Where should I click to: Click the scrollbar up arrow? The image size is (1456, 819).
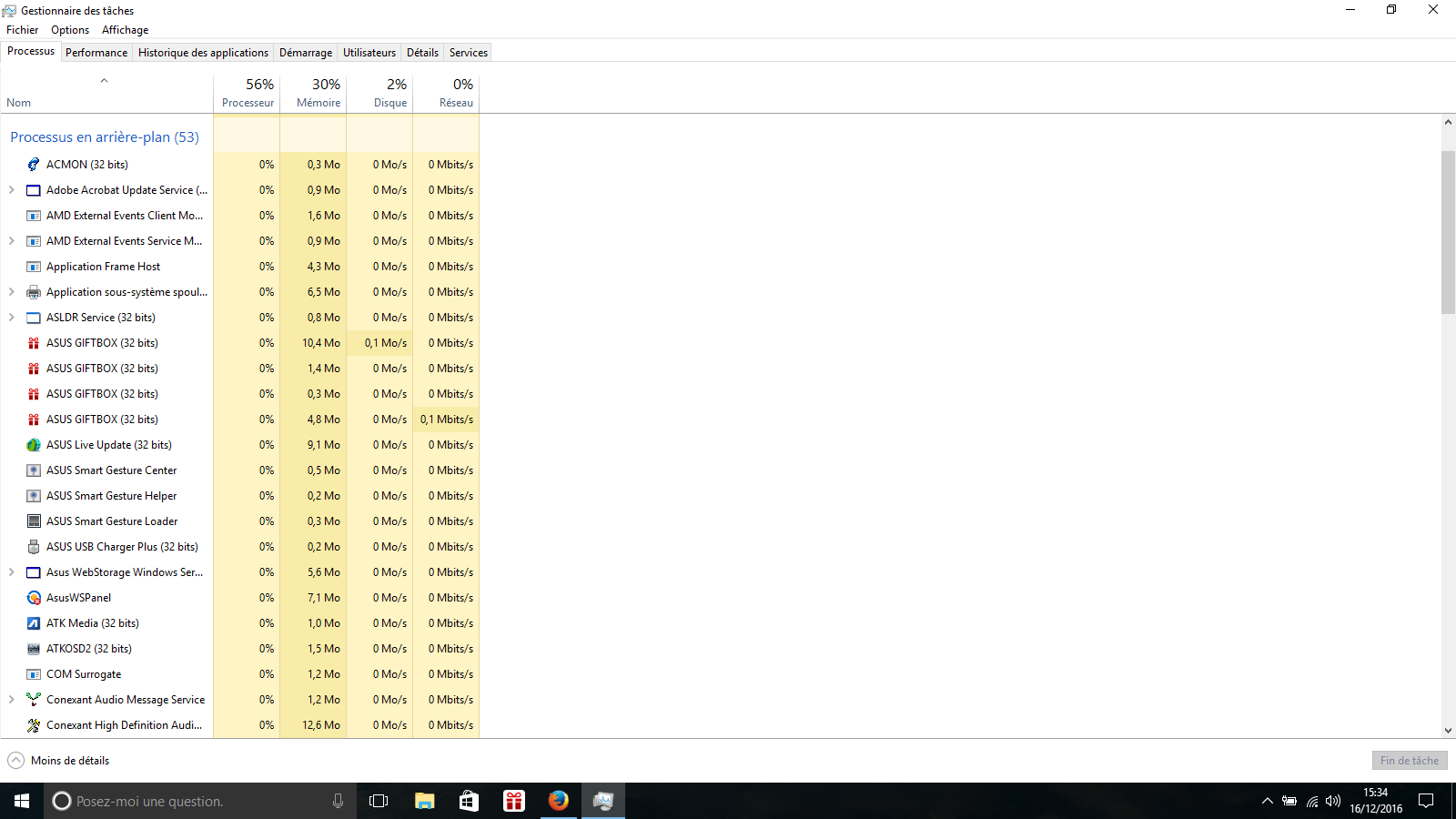coord(1448,122)
